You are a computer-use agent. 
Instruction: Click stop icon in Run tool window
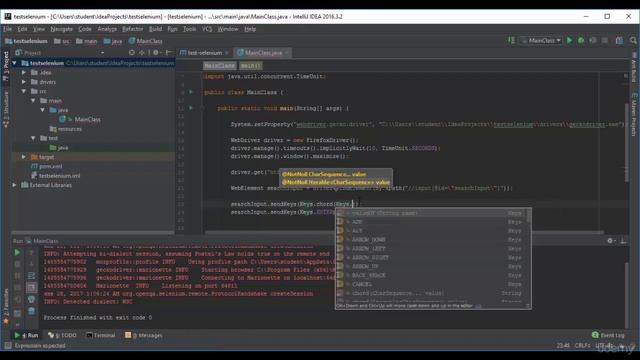point(17,264)
